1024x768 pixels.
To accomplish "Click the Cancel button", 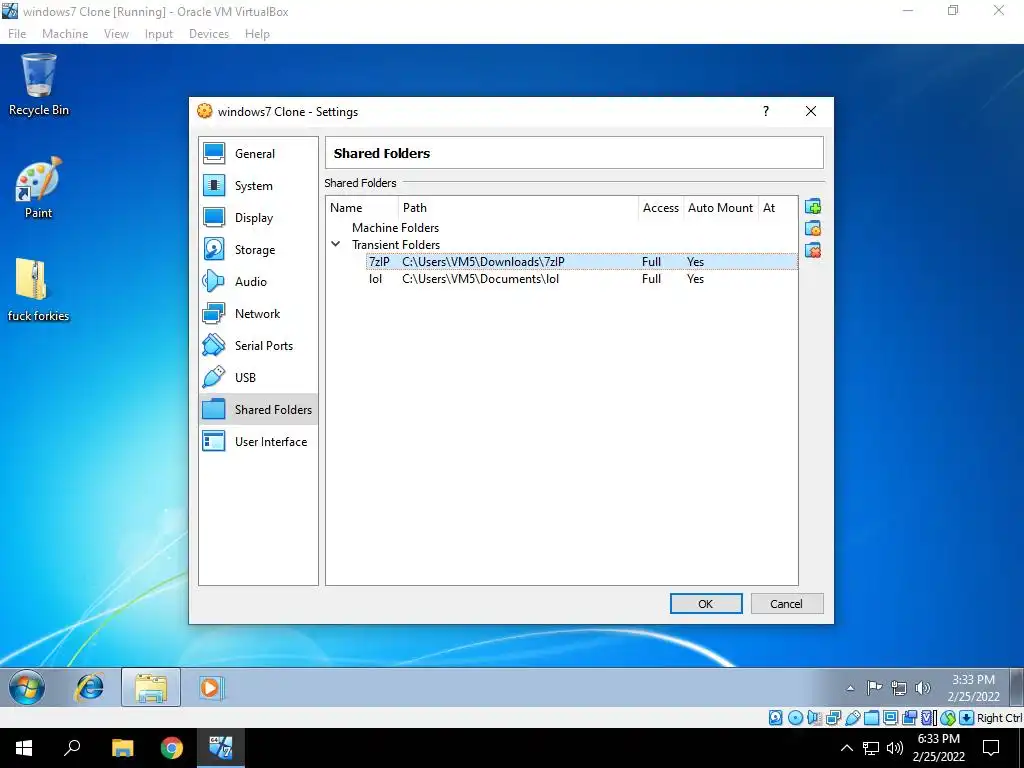I will 787,603.
